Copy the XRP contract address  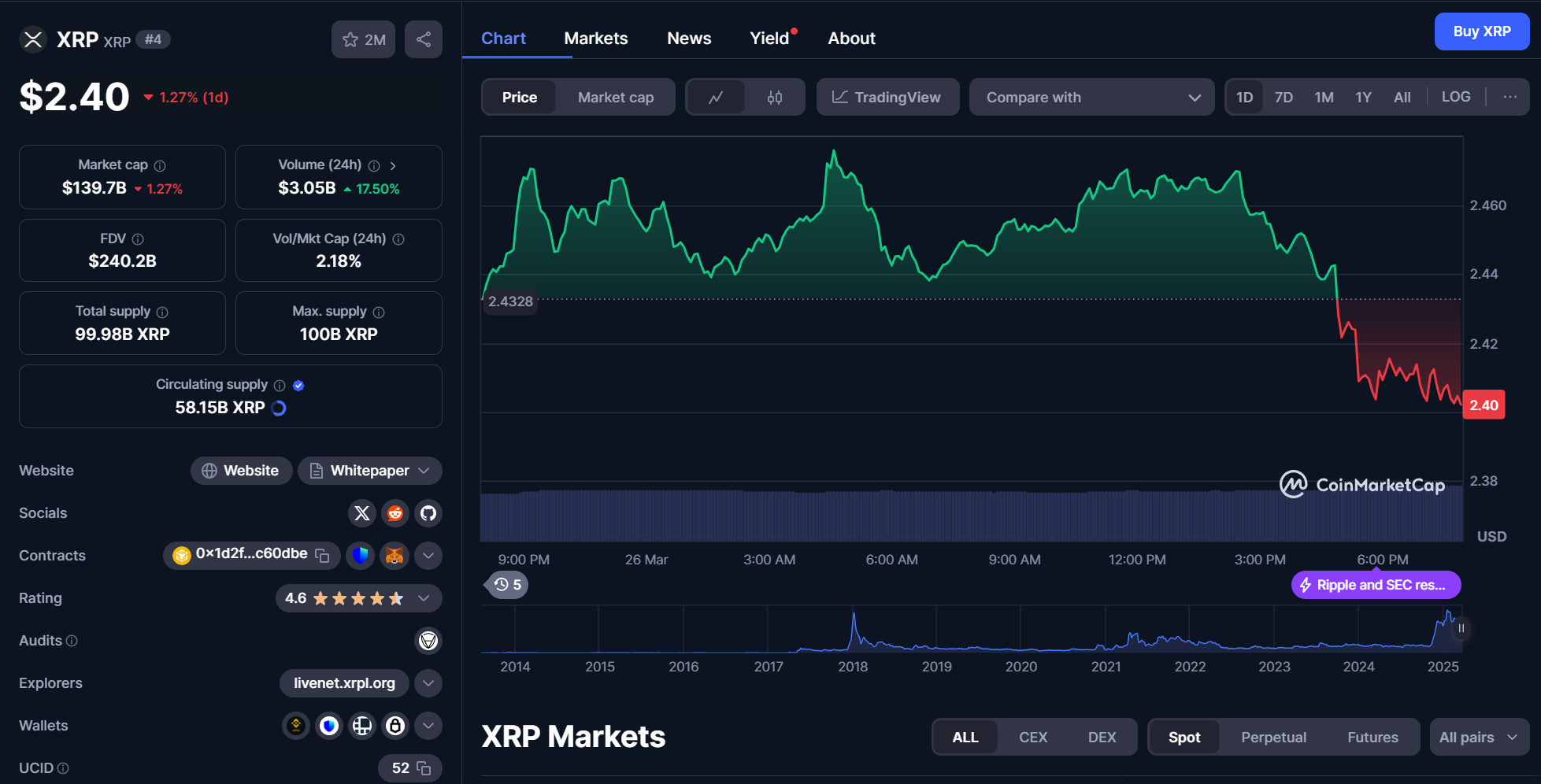322,555
